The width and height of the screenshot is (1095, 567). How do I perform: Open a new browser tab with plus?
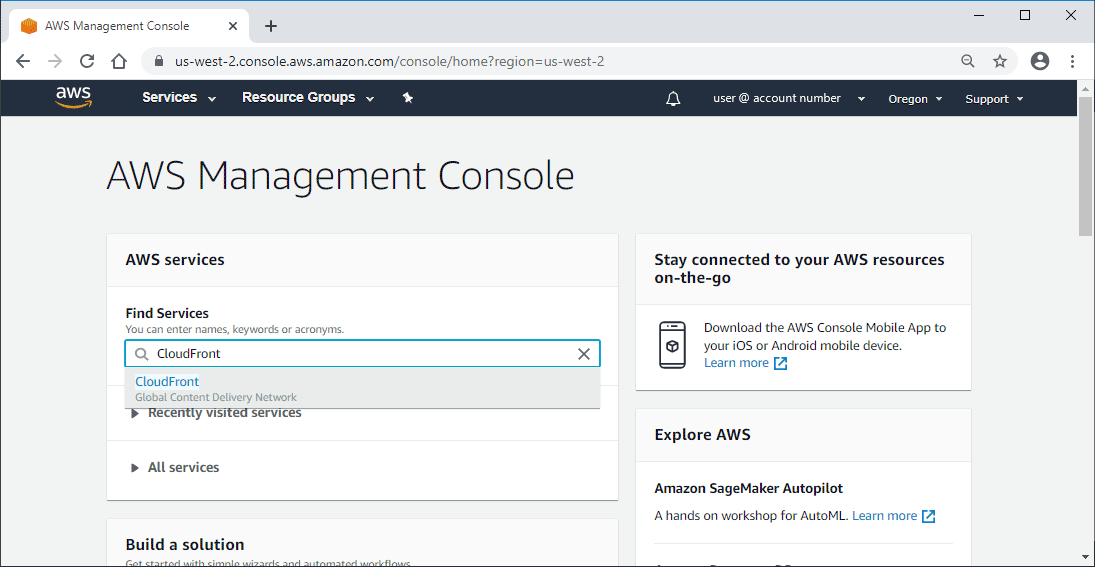click(x=271, y=27)
